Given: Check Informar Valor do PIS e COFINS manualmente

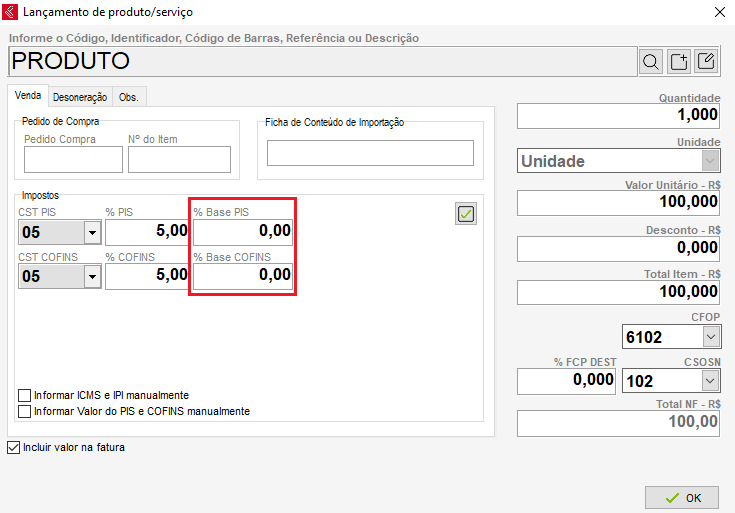Looking at the screenshot, I should [25, 411].
